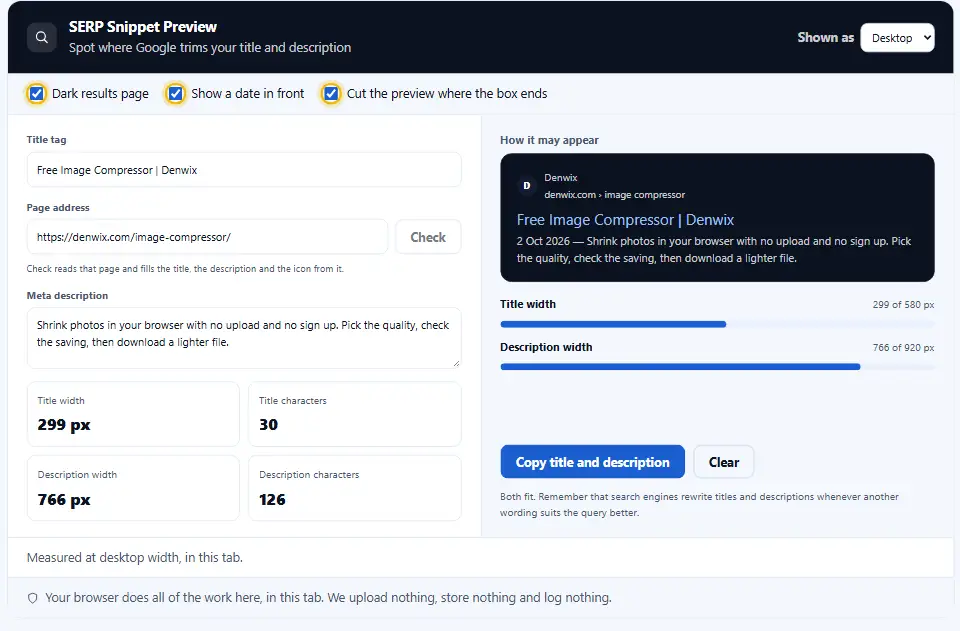960x631 pixels.
Task: Click the Clear button
Action: coord(724,462)
